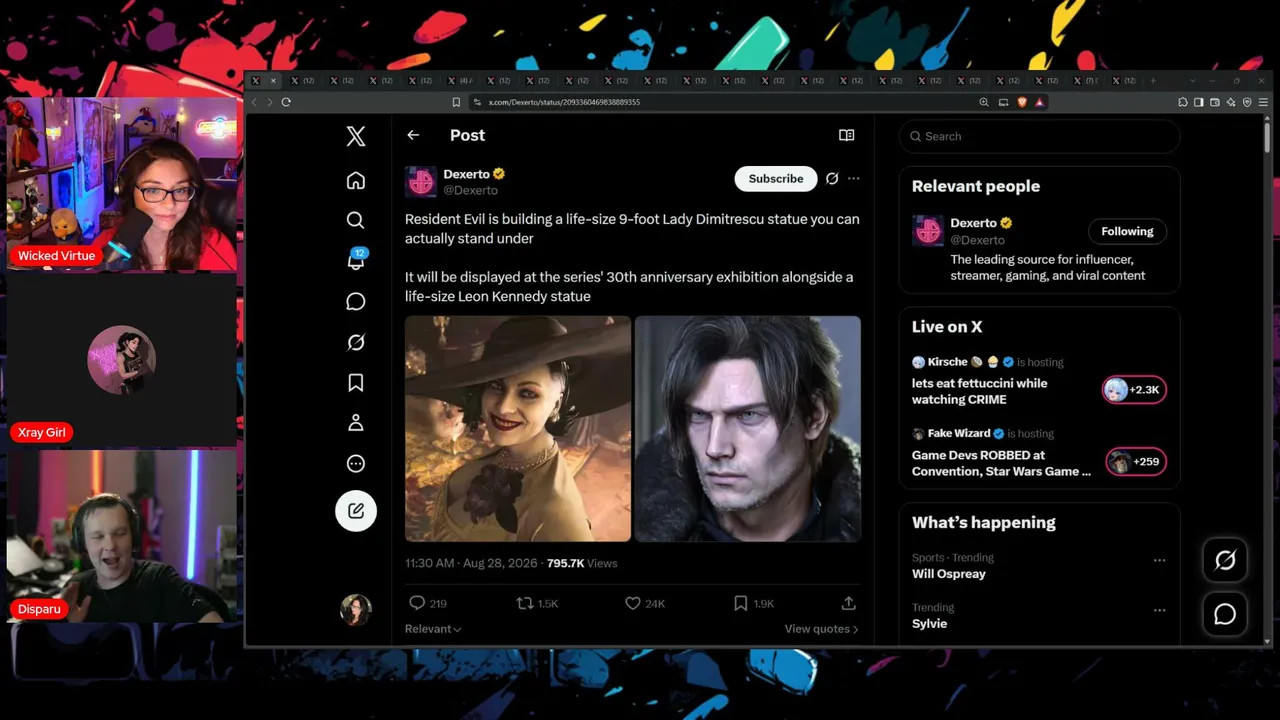Open the Leo AI sparkle icon
This screenshot has height=720, width=1280.
coord(1231,102)
